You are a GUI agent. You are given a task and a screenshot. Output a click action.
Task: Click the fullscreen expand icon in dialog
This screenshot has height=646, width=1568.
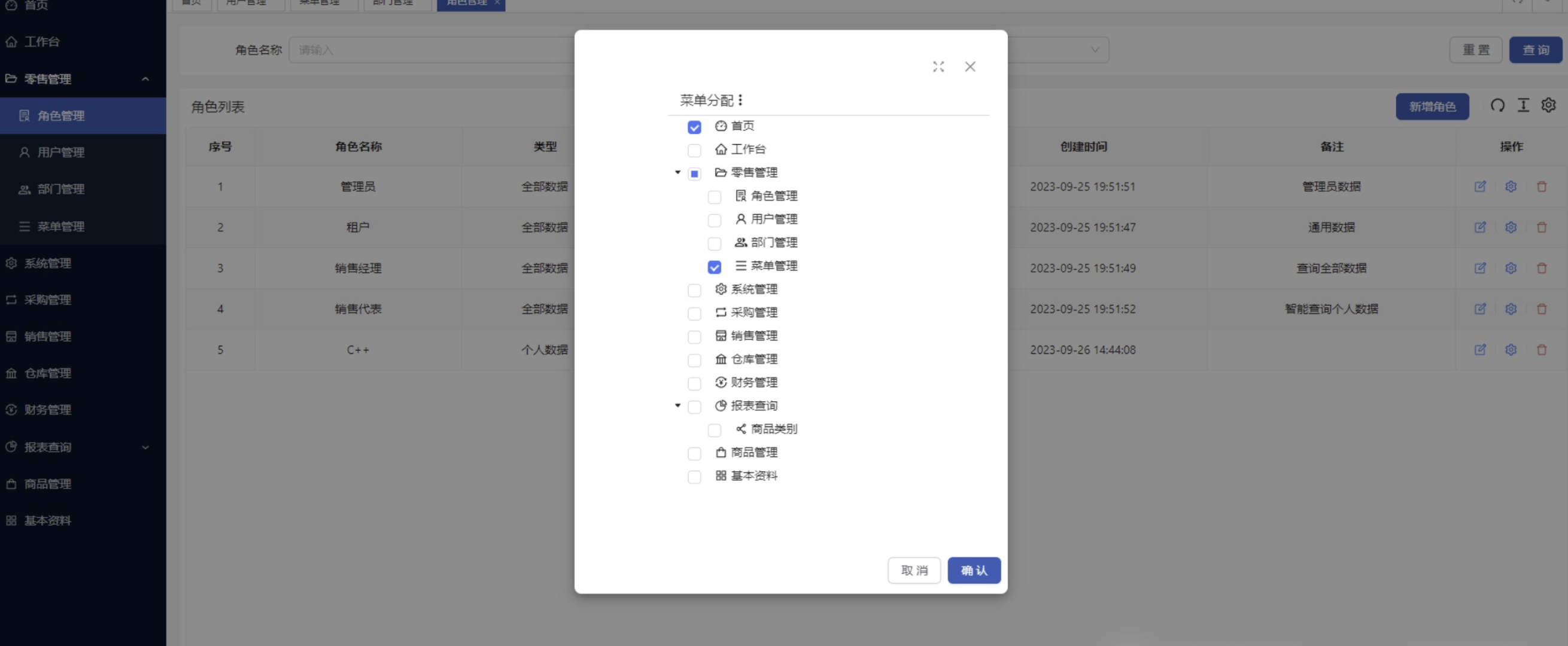pos(938,67)
